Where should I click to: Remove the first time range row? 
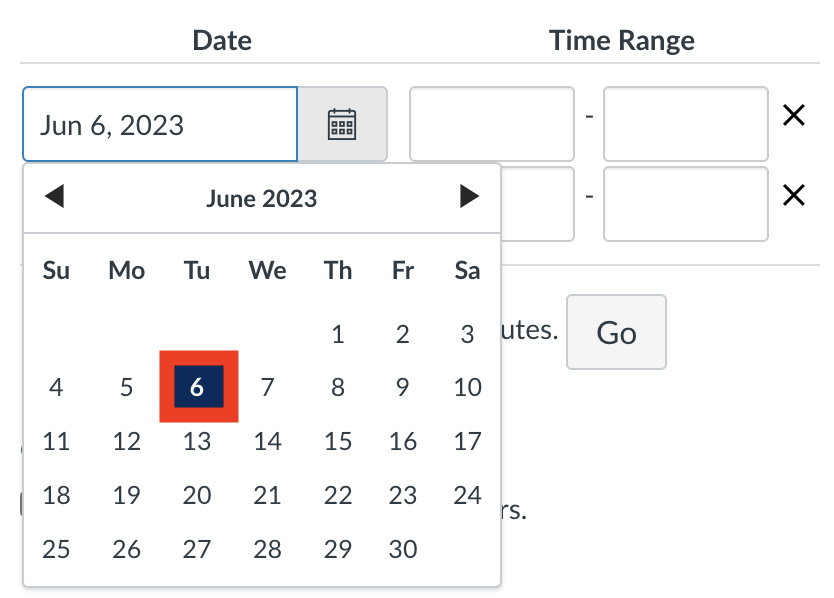point(794,115)
